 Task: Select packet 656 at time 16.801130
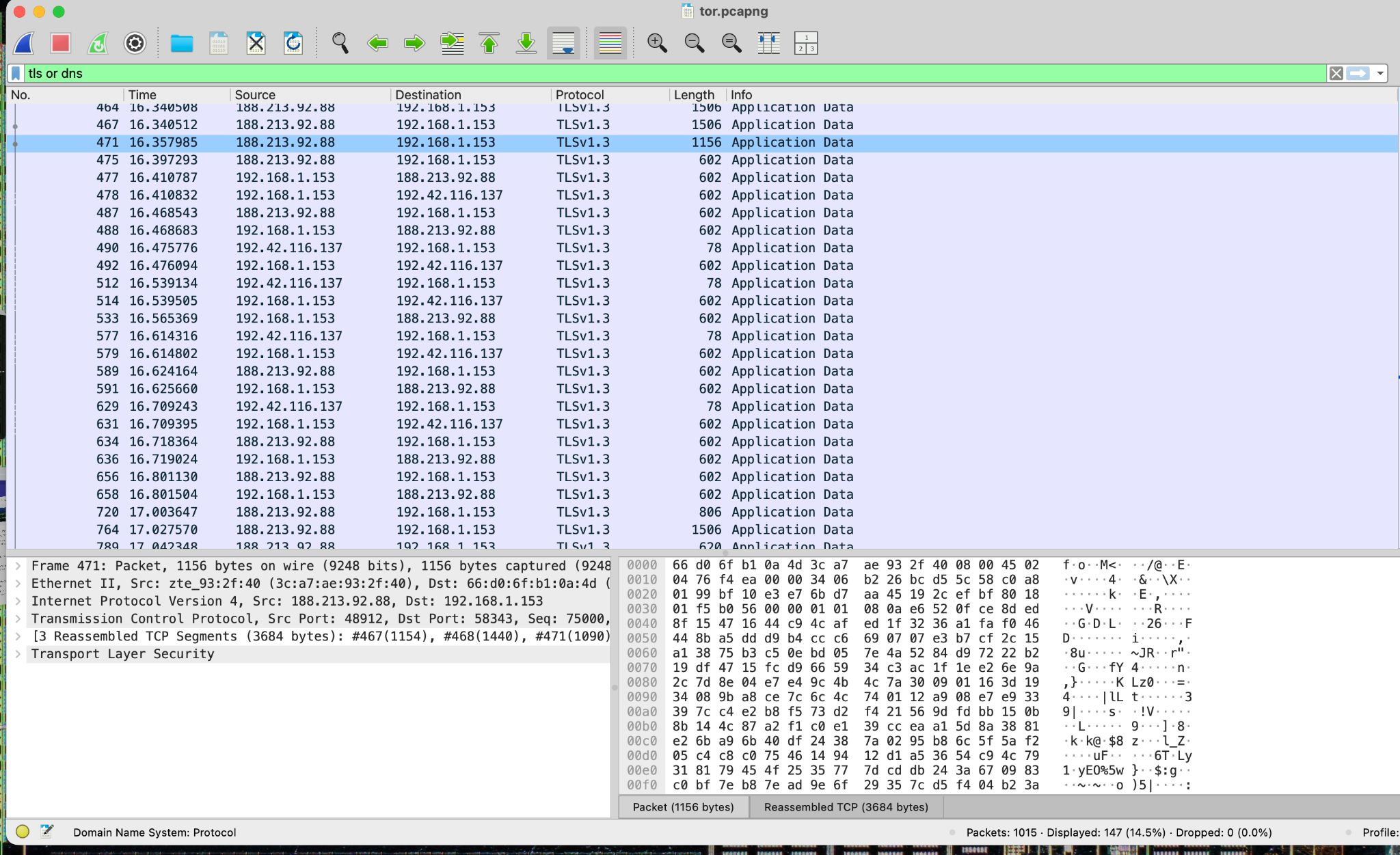coord(702,477)
